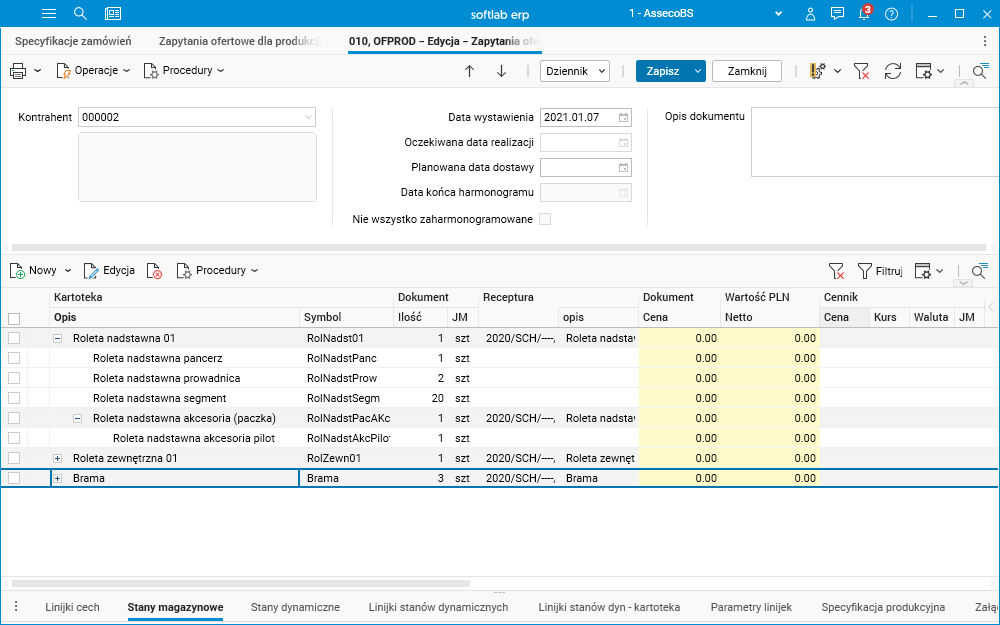
Task: Toggle the select-all checkbox in grid header
Action: click(x=14, y=318)
